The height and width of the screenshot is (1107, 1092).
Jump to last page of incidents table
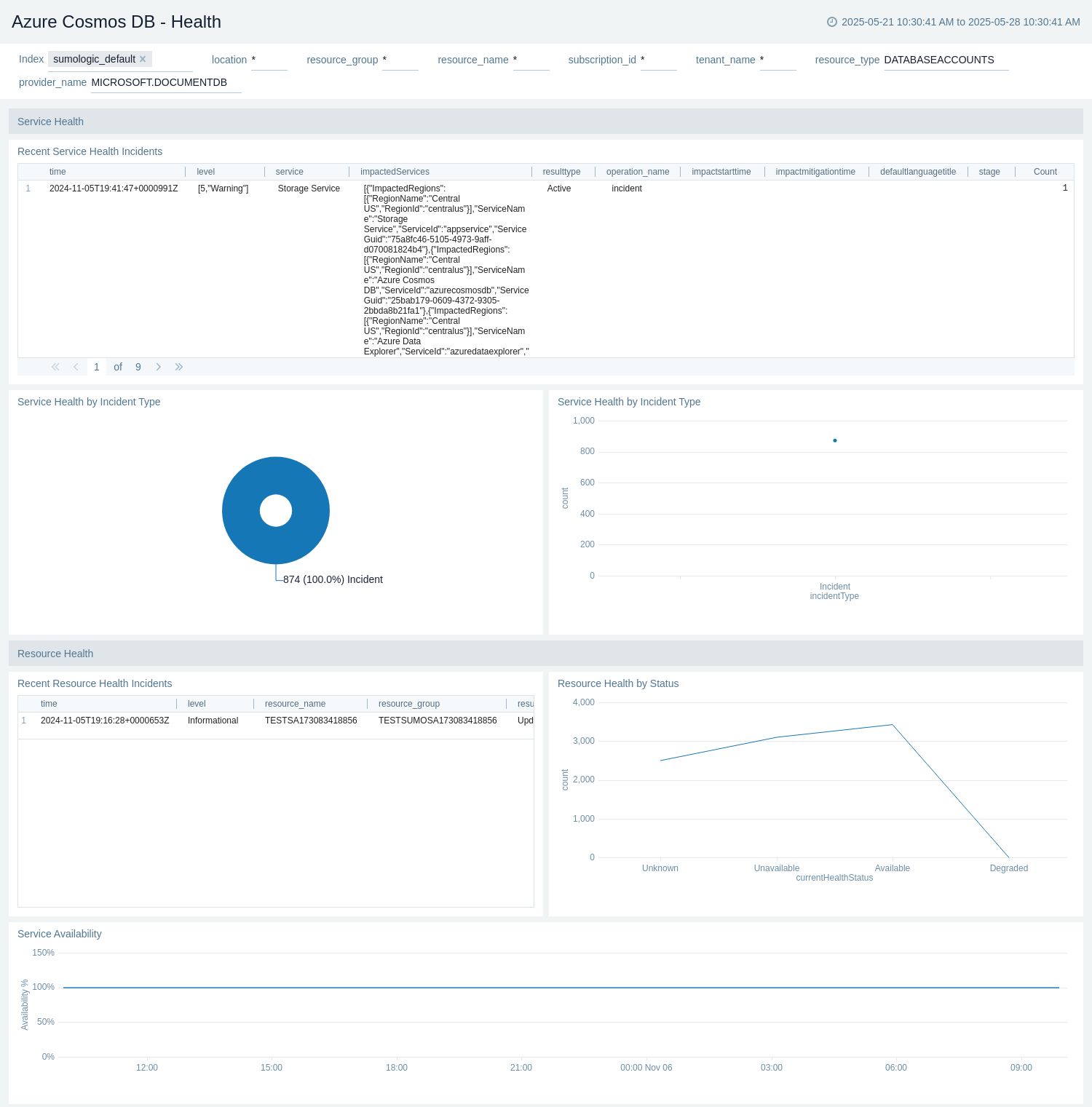(179, 367)
